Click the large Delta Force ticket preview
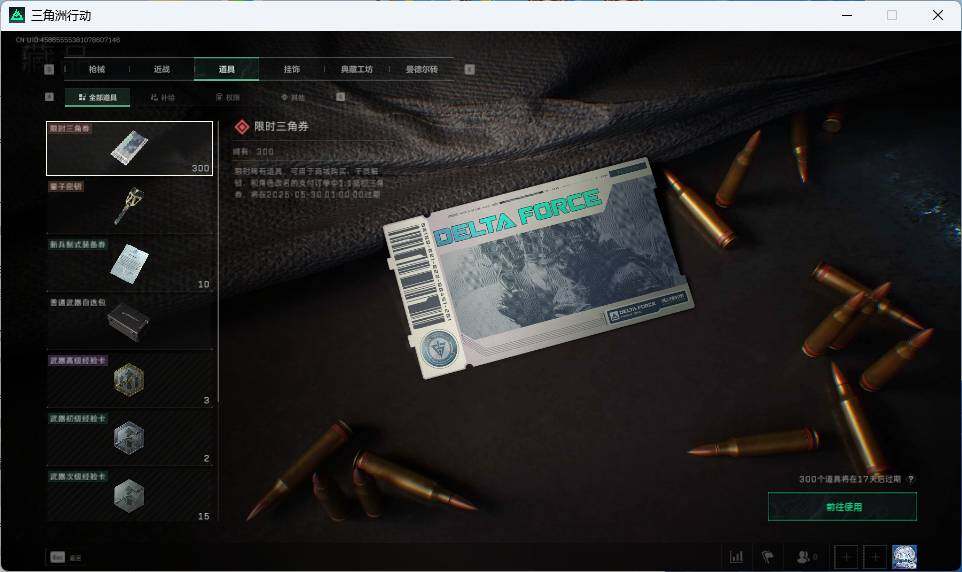The height and width of the screenshot is (572, 962). tap(538, 269)
